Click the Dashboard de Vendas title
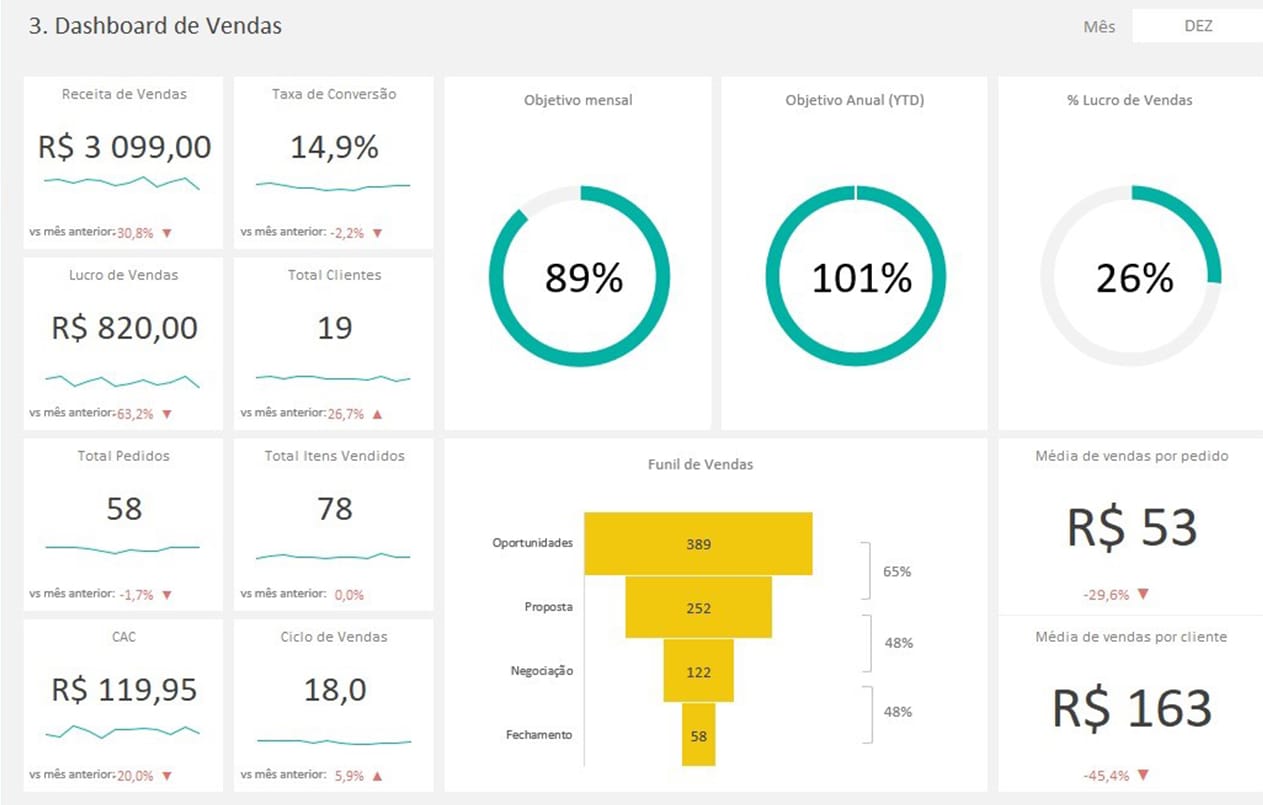1263x805 pixels. 155,27
